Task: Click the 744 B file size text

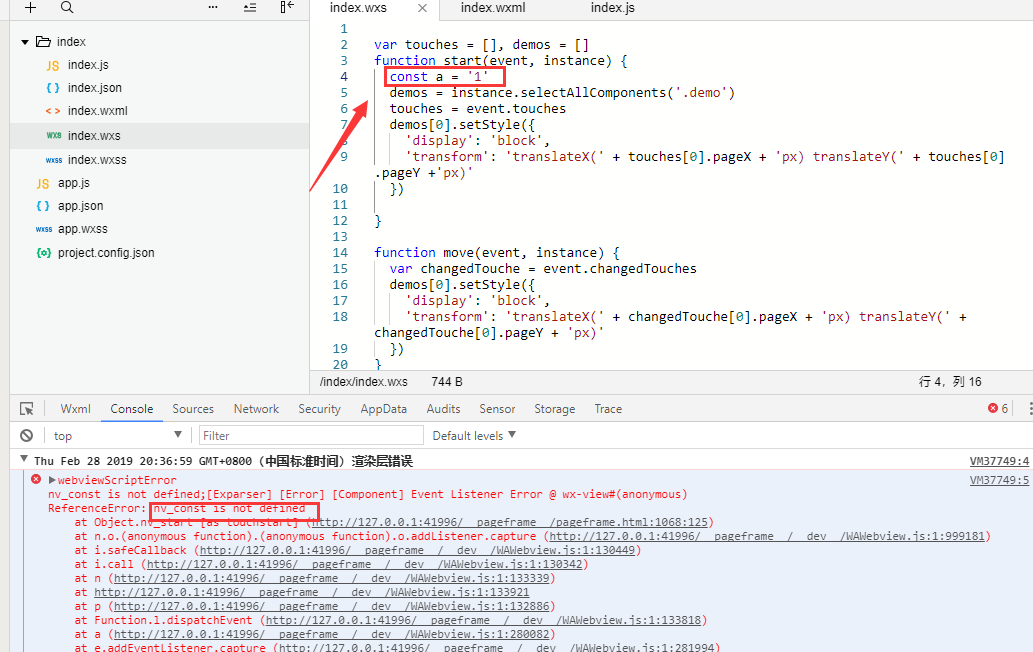Action: coord(447,382)
